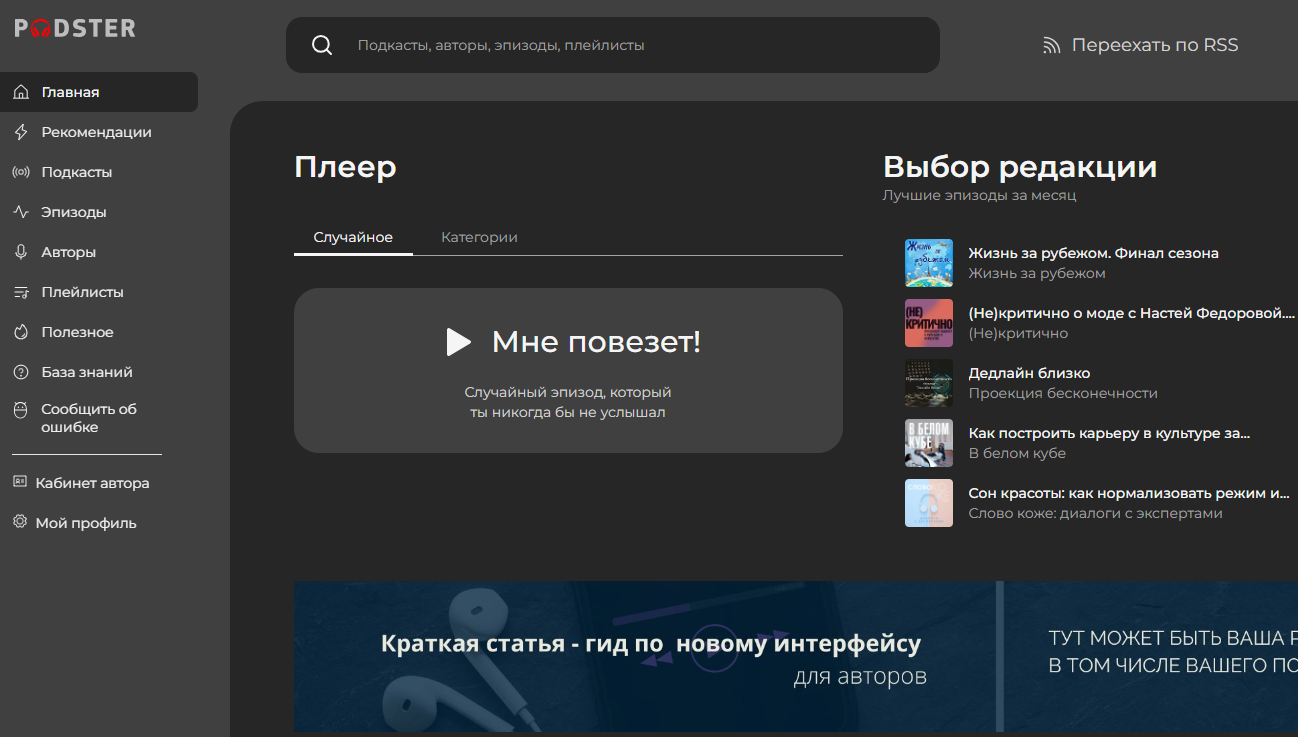Viewport: 1298px width, 737px height.
Task: Click podcast name (Не)критично under second episode
Action: [x=1018, y=333]
